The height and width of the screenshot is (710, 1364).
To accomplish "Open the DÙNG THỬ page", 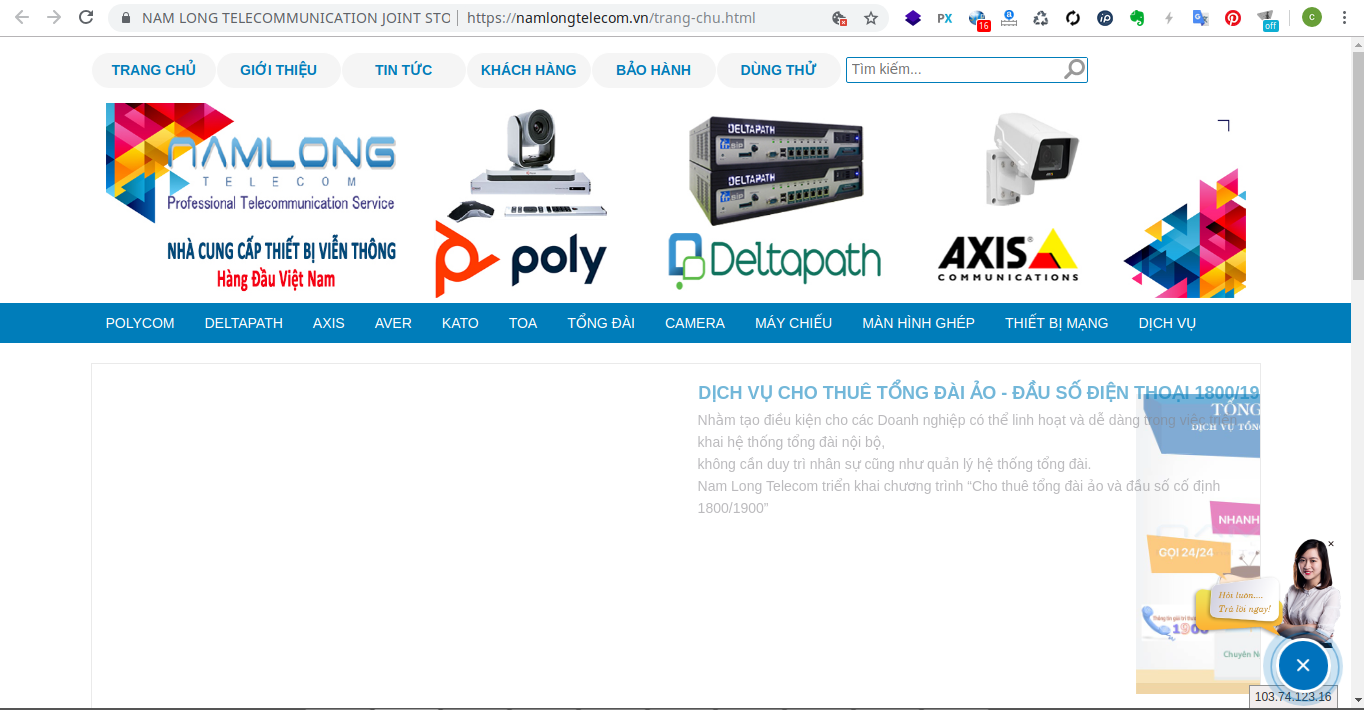I will point(778,70).
